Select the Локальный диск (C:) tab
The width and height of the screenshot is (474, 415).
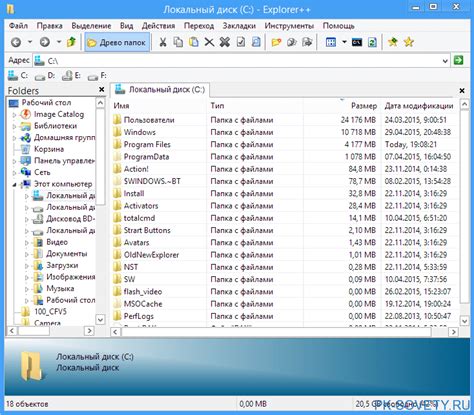point(160,89)
